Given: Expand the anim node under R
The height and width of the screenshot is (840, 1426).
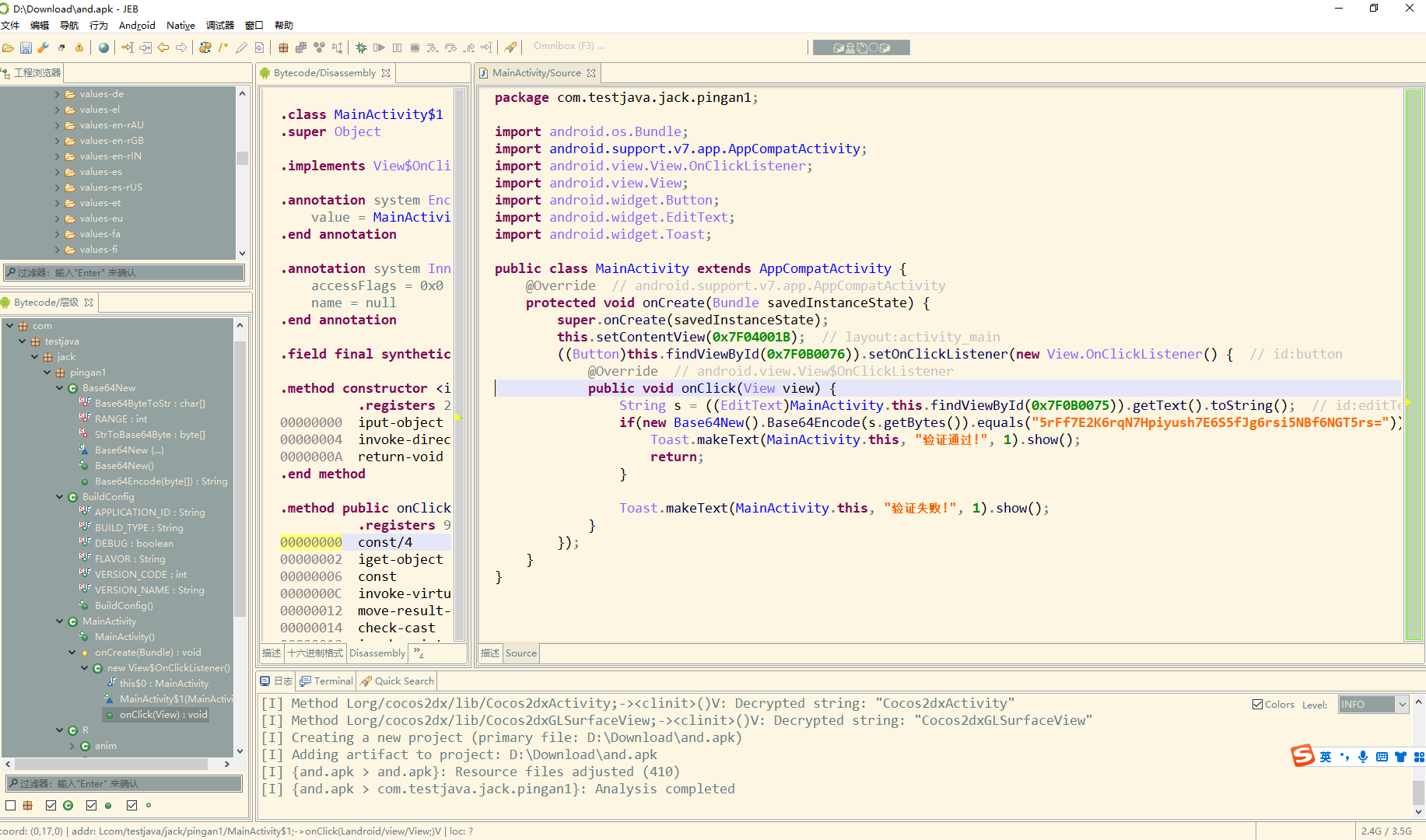Looking at the screenshot, I should [x=72, y=745].
